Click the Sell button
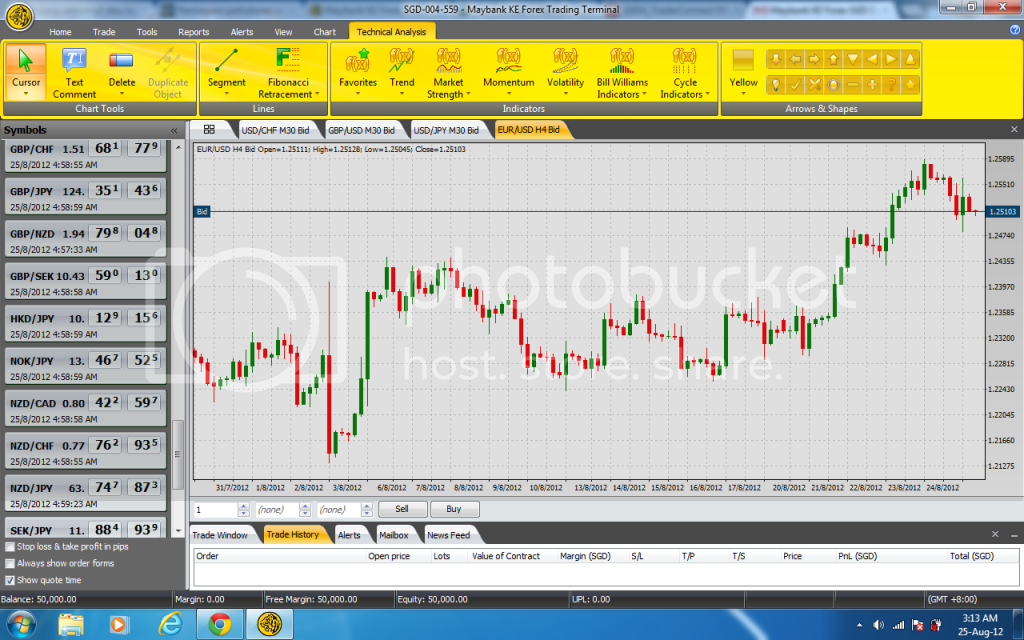 point(402,509)
